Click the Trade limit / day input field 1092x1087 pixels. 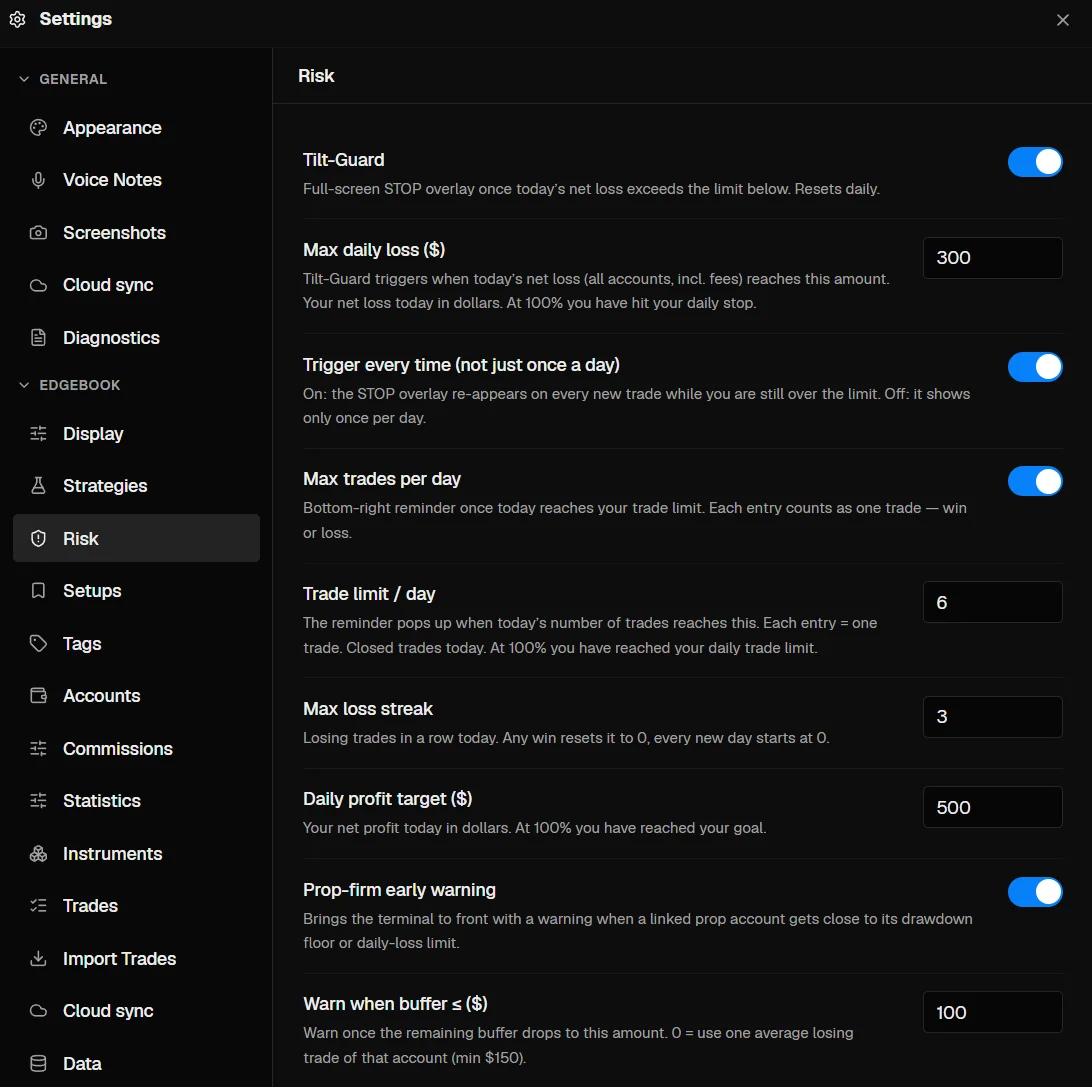point(992,602)
